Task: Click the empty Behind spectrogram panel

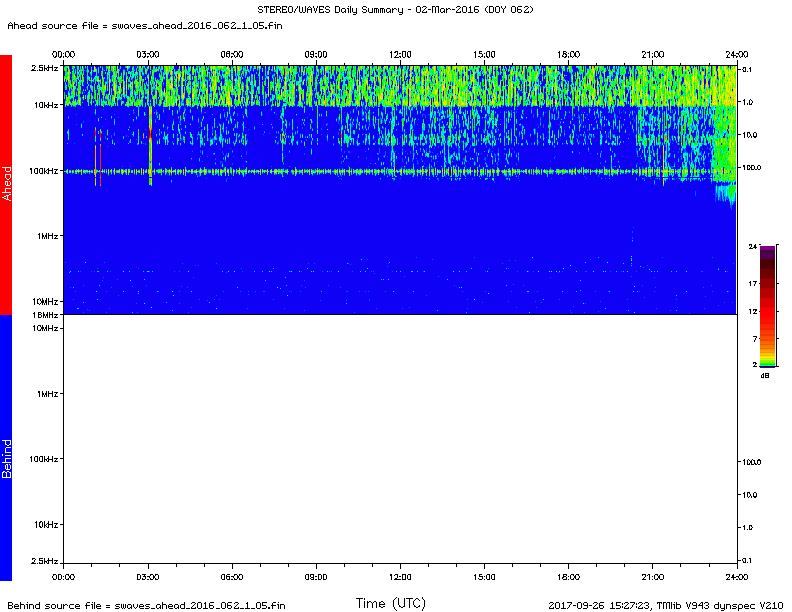Action: click(x=400, y=440)
